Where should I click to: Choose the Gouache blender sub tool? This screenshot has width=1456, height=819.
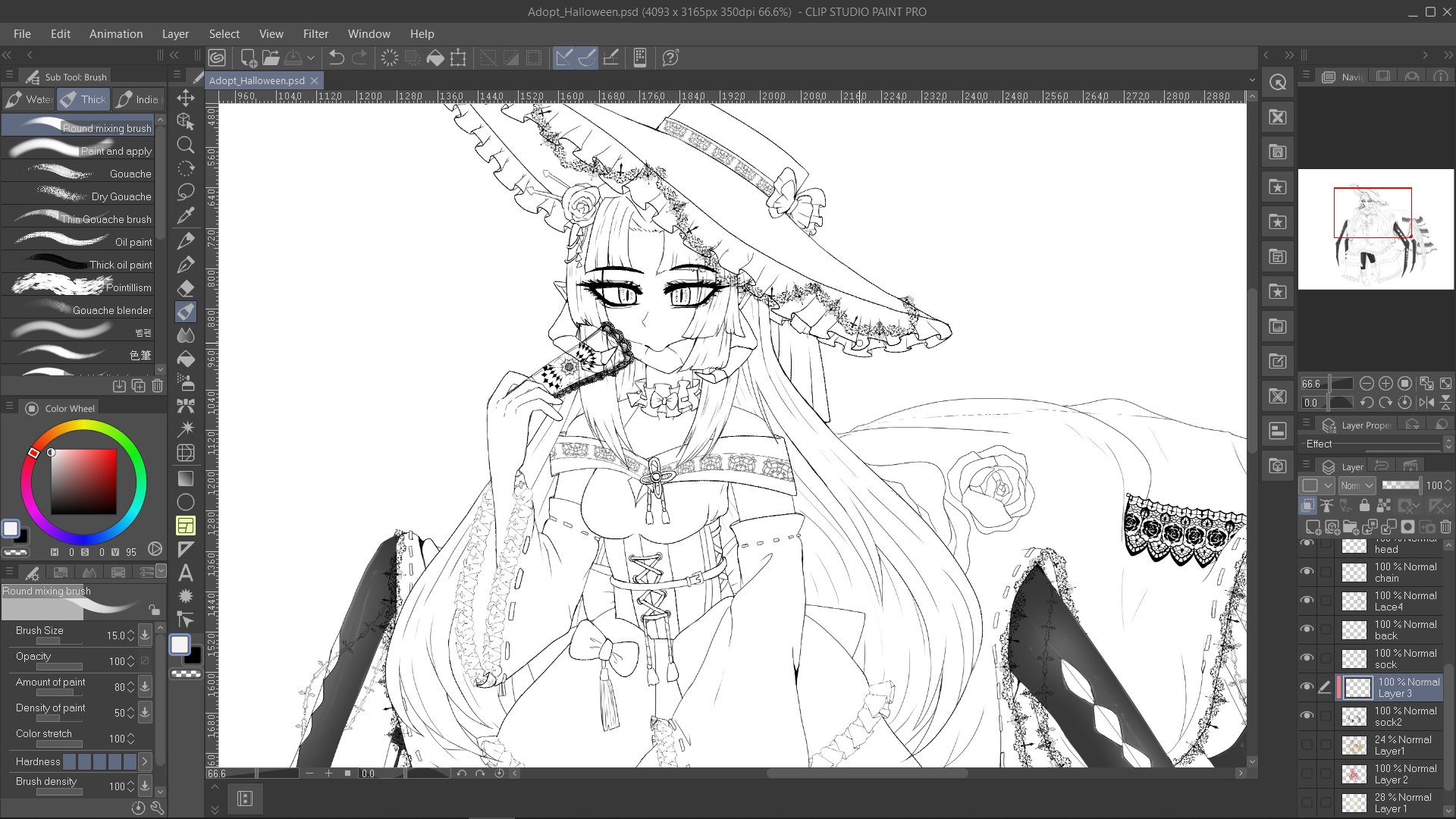tap(78, 310)
